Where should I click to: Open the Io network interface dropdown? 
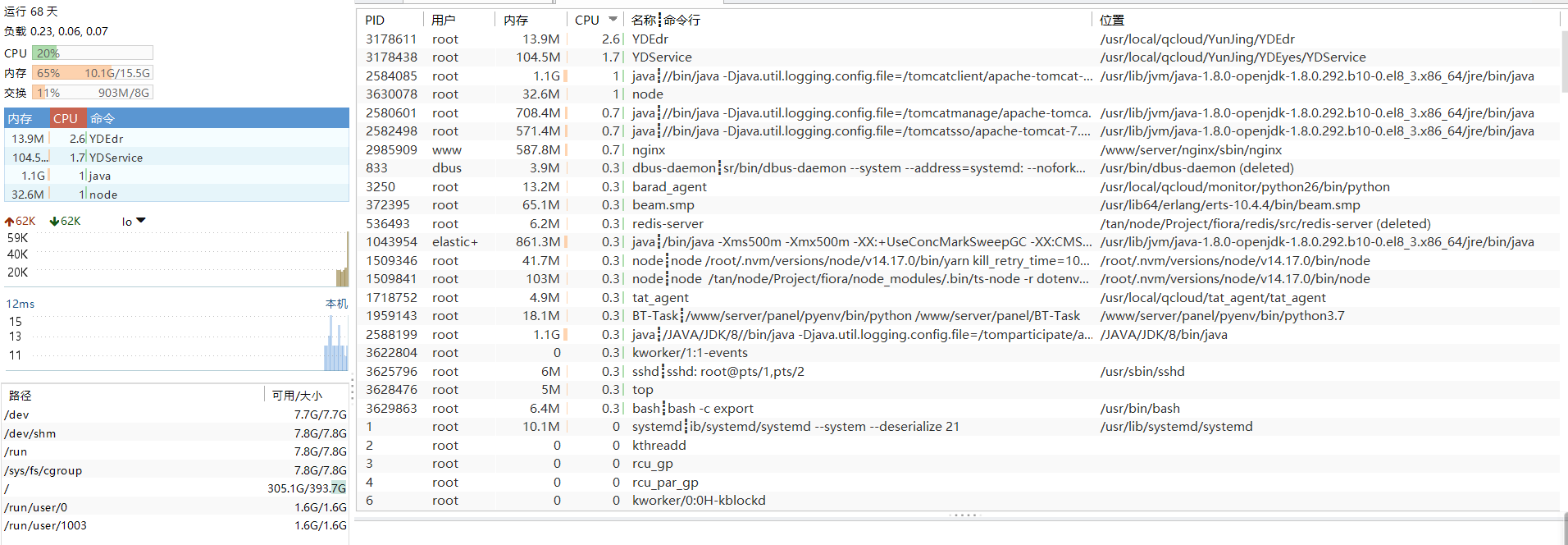(x=134, y=222)
